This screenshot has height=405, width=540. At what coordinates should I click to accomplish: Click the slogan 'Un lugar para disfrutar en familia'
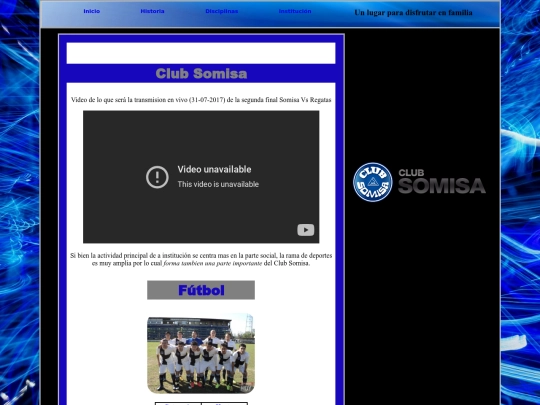click(x=413, y=13)
